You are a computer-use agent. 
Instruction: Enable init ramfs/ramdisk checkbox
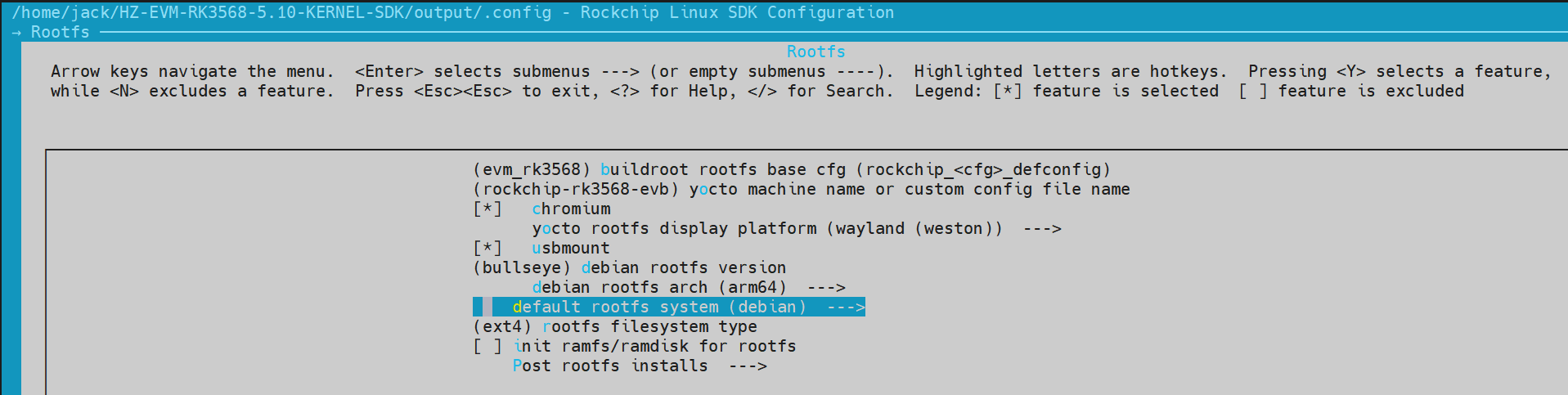tap(487, 346)
